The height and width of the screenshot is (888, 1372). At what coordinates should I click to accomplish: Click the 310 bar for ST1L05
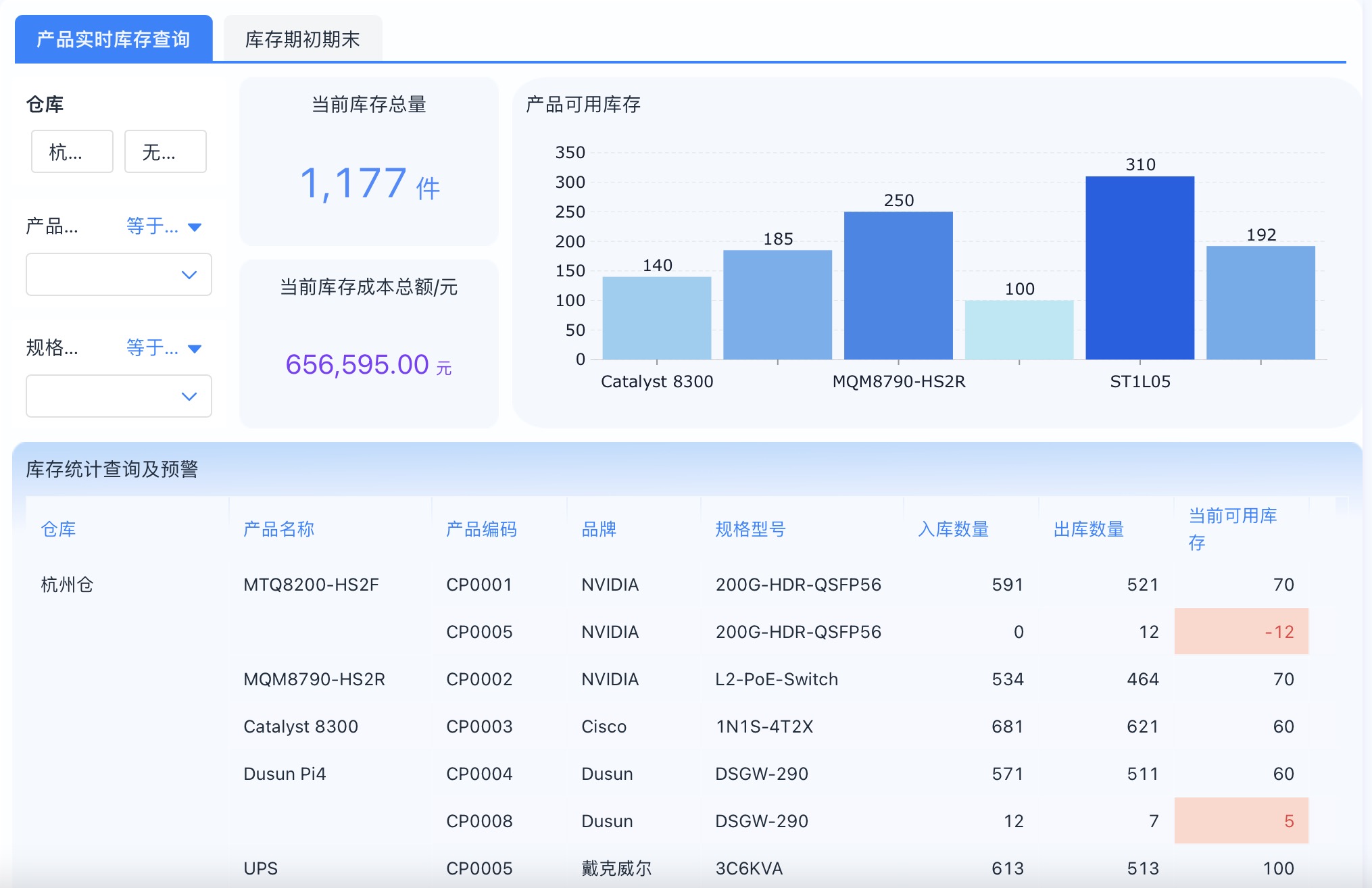(x=1140, y=268)
